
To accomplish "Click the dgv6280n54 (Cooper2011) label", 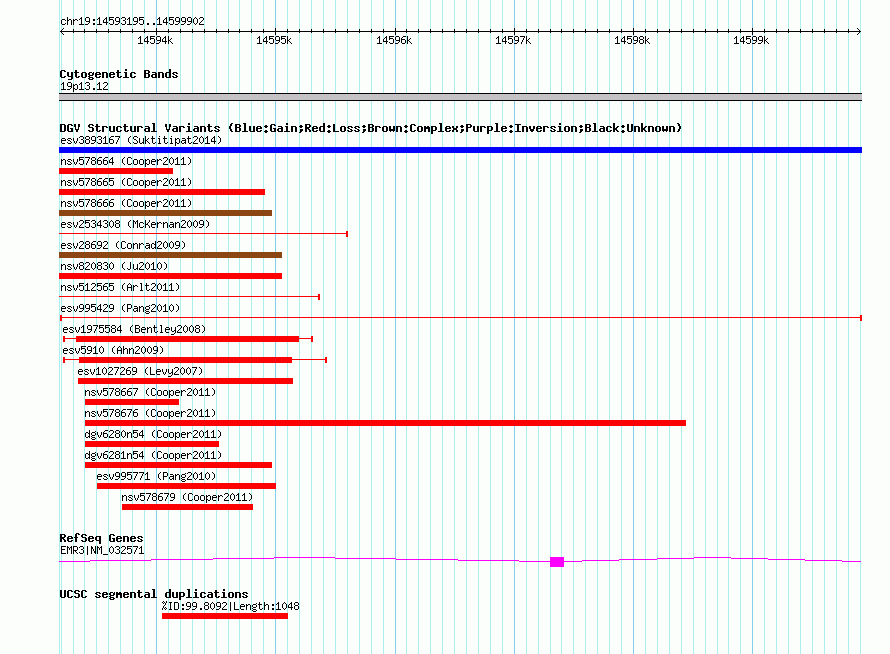I will point(153,434).
